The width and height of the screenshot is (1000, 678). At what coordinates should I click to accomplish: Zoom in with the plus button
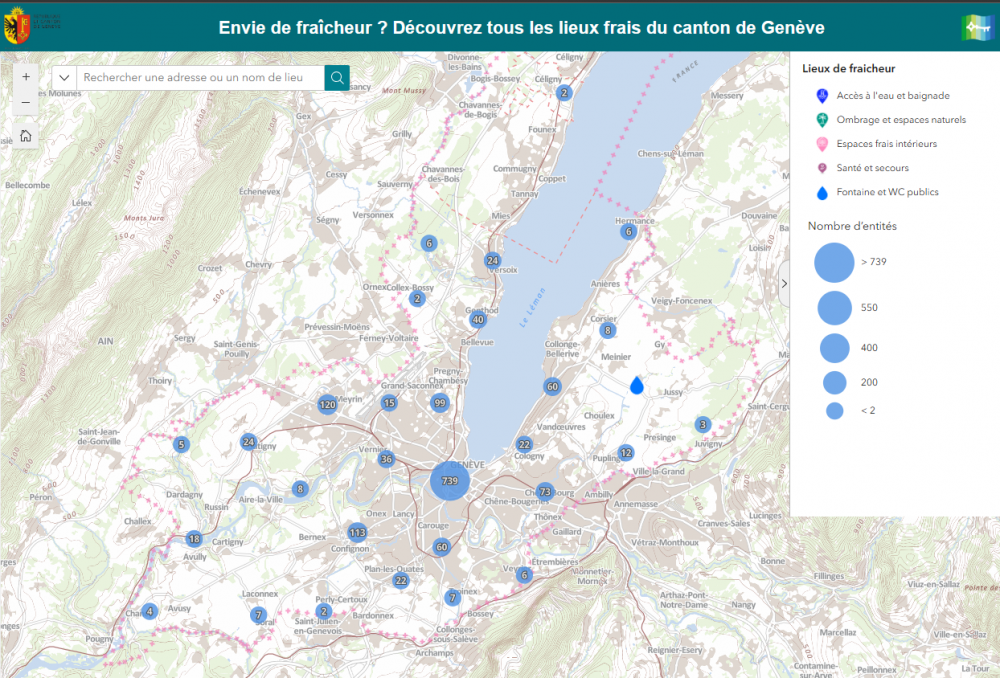[26, 77]
